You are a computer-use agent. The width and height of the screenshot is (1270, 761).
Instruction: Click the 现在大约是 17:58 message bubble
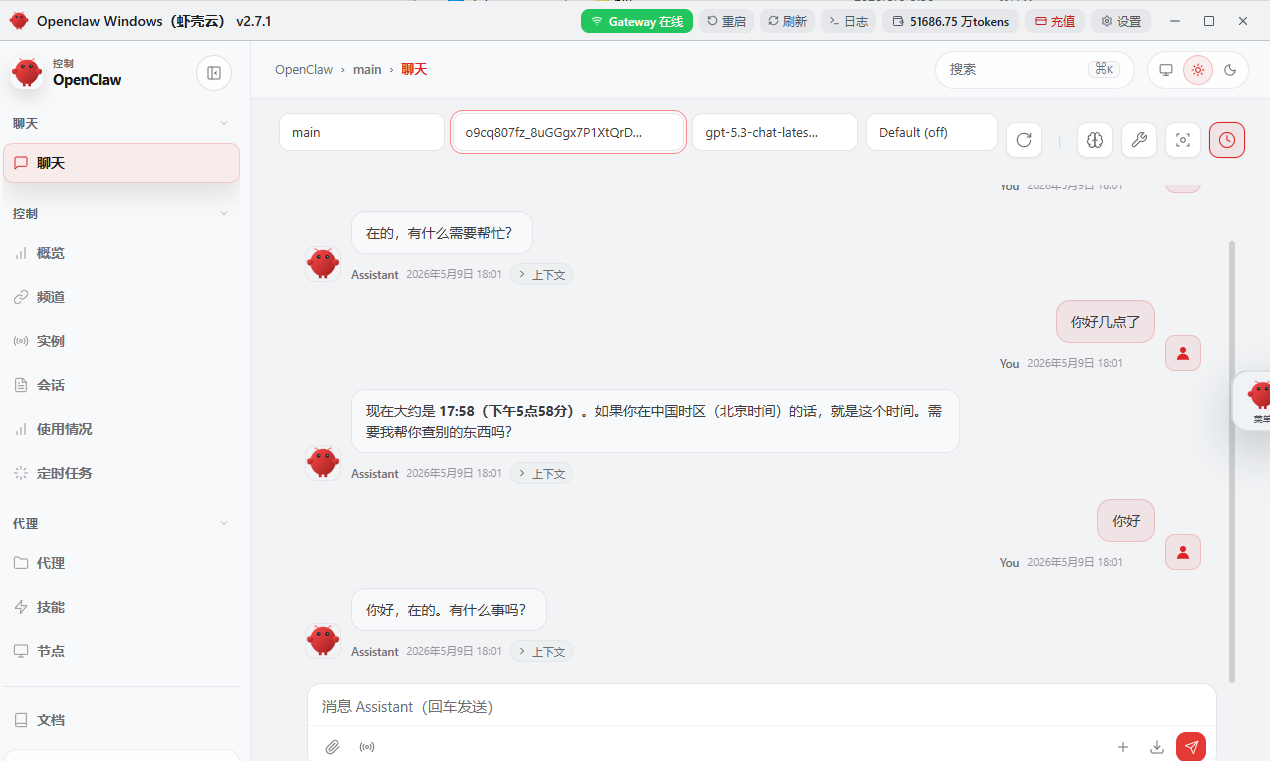[655, 421]
